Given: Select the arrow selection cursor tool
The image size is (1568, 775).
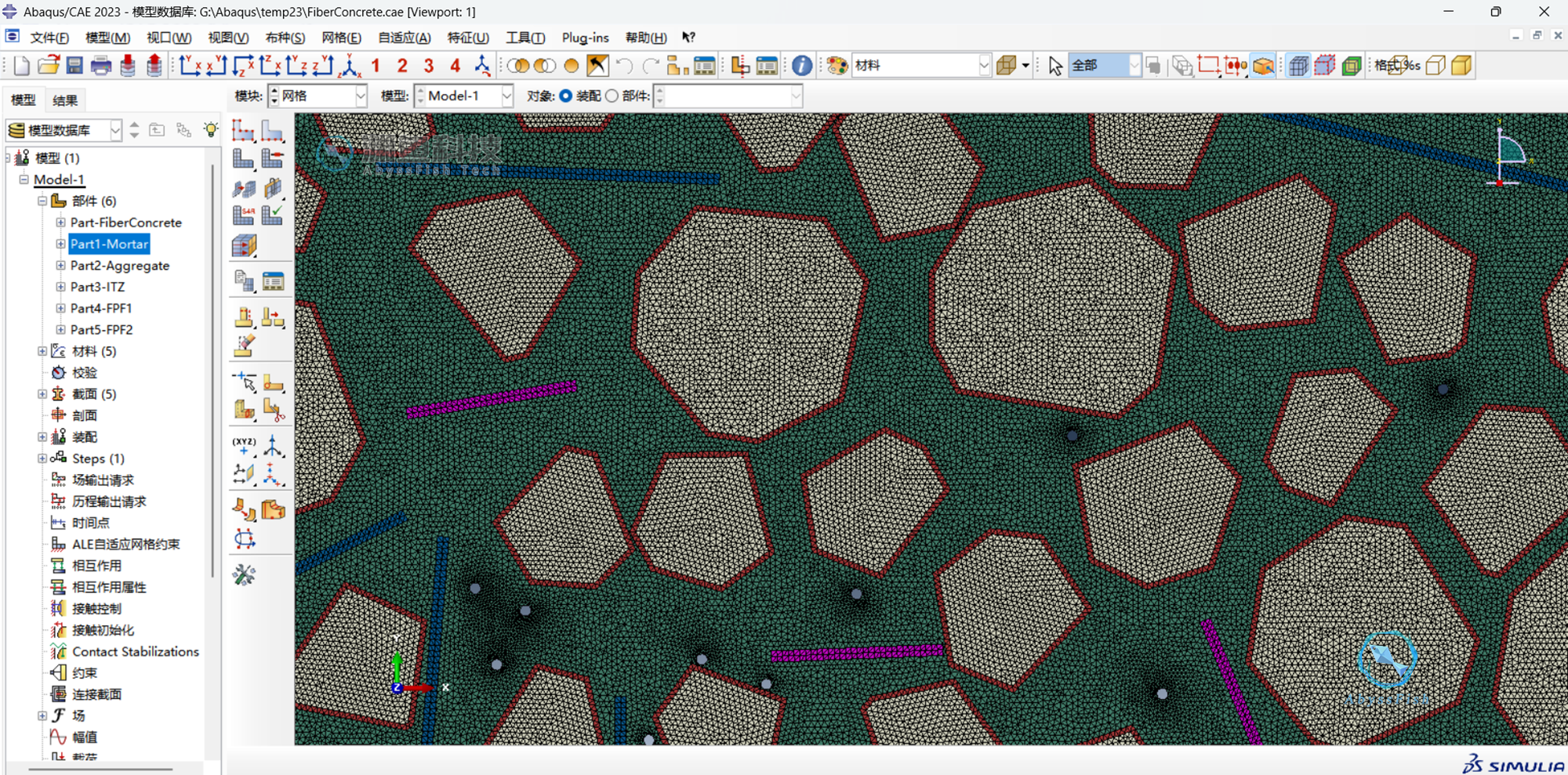Looking at the screenshot, I should 1055,66.
